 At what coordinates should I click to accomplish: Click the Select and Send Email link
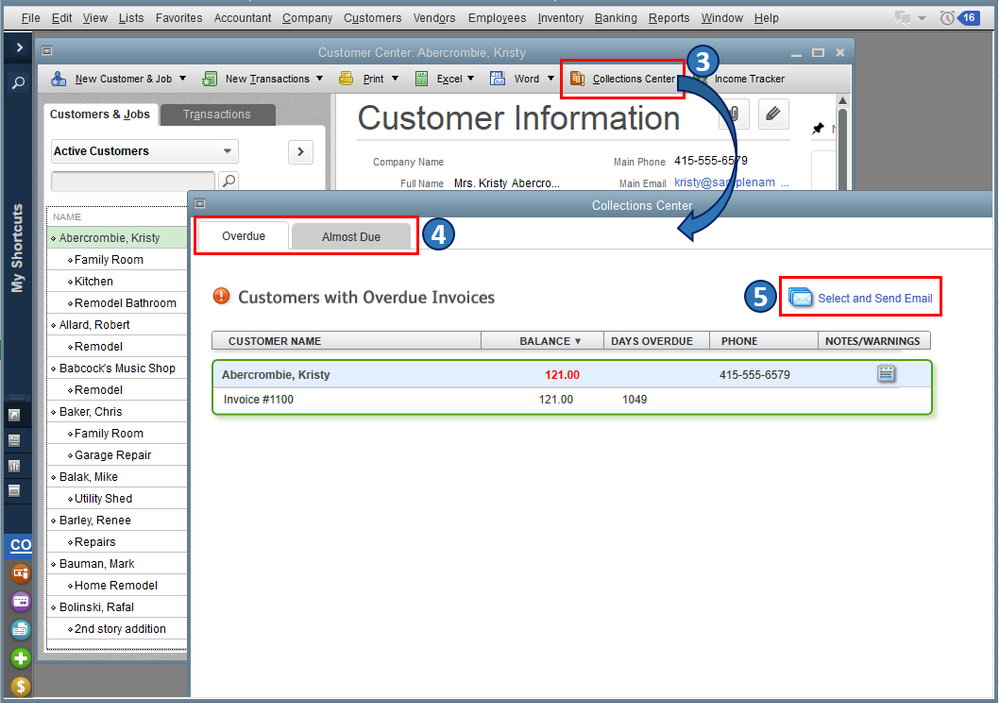875,298
